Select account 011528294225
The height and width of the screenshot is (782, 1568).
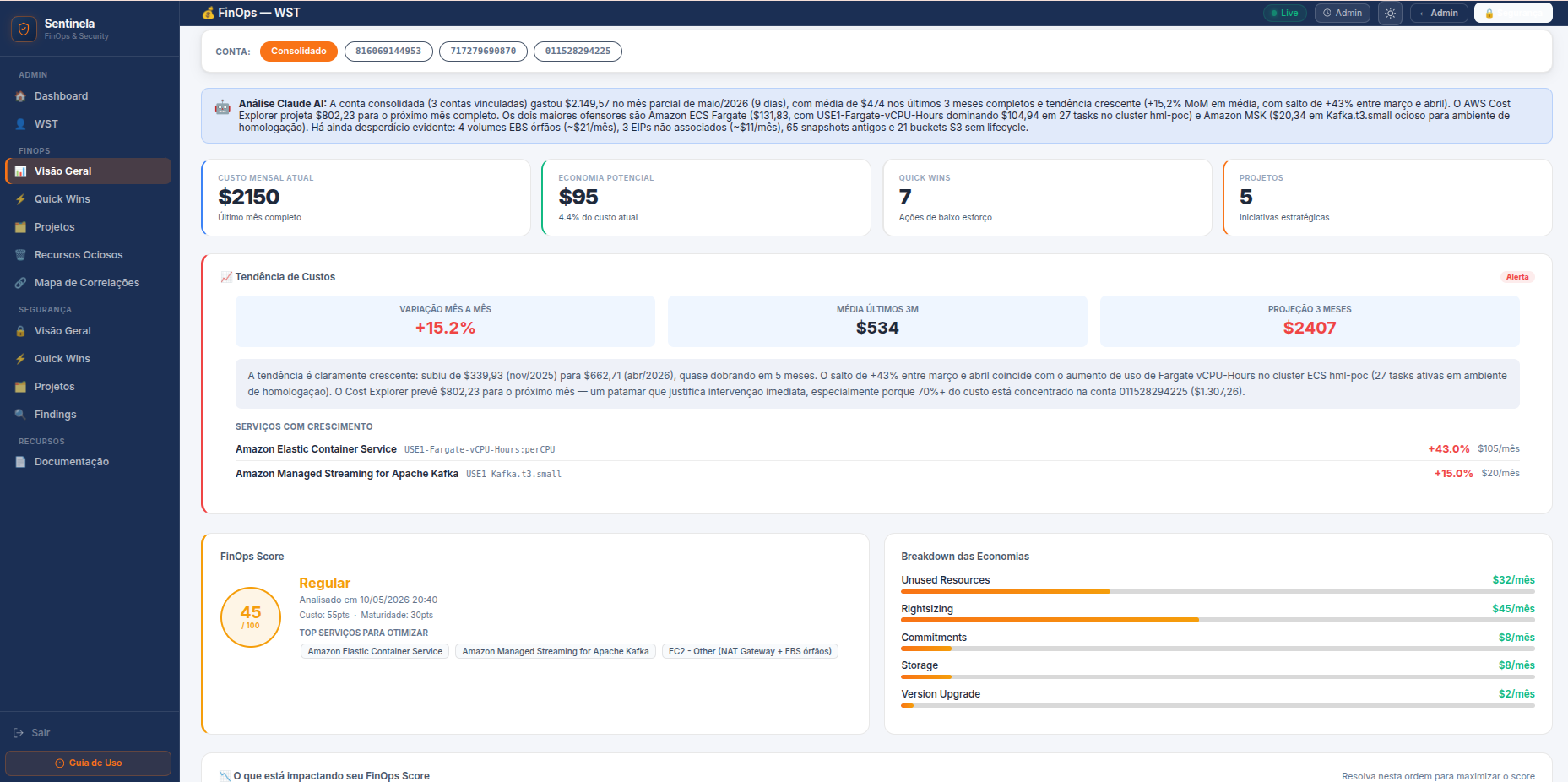pos(578,52)
